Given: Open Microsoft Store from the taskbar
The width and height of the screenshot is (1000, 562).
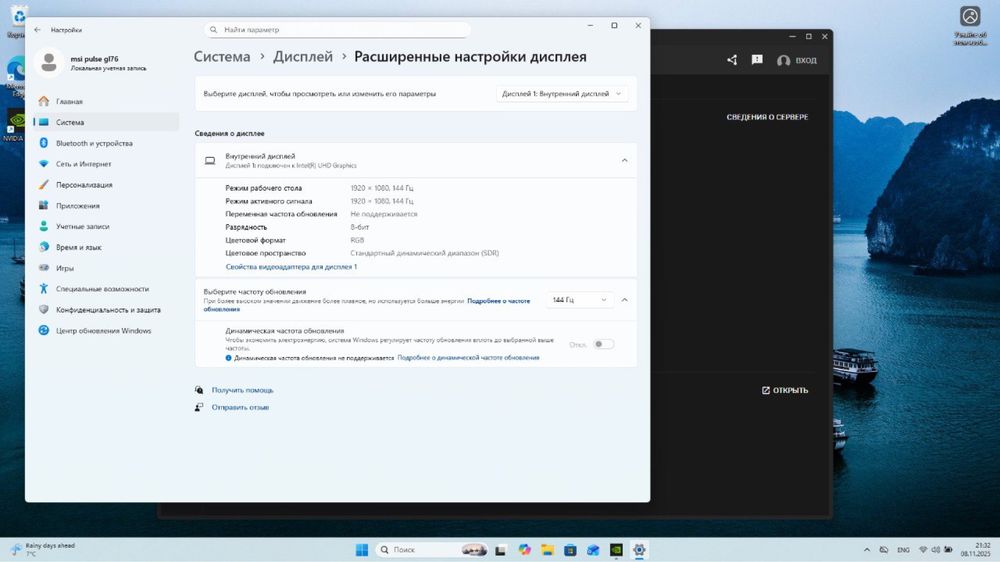Looking at the screenshot, I should 570,550.
